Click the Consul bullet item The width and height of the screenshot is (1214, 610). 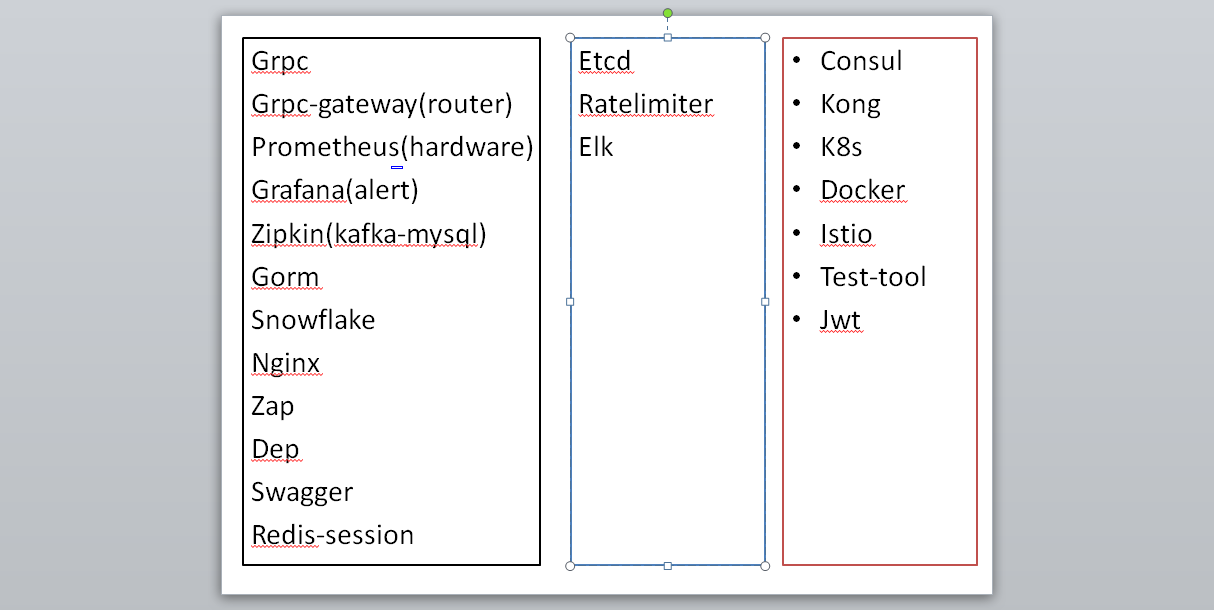pyautogui.click(x=861, y=61)
